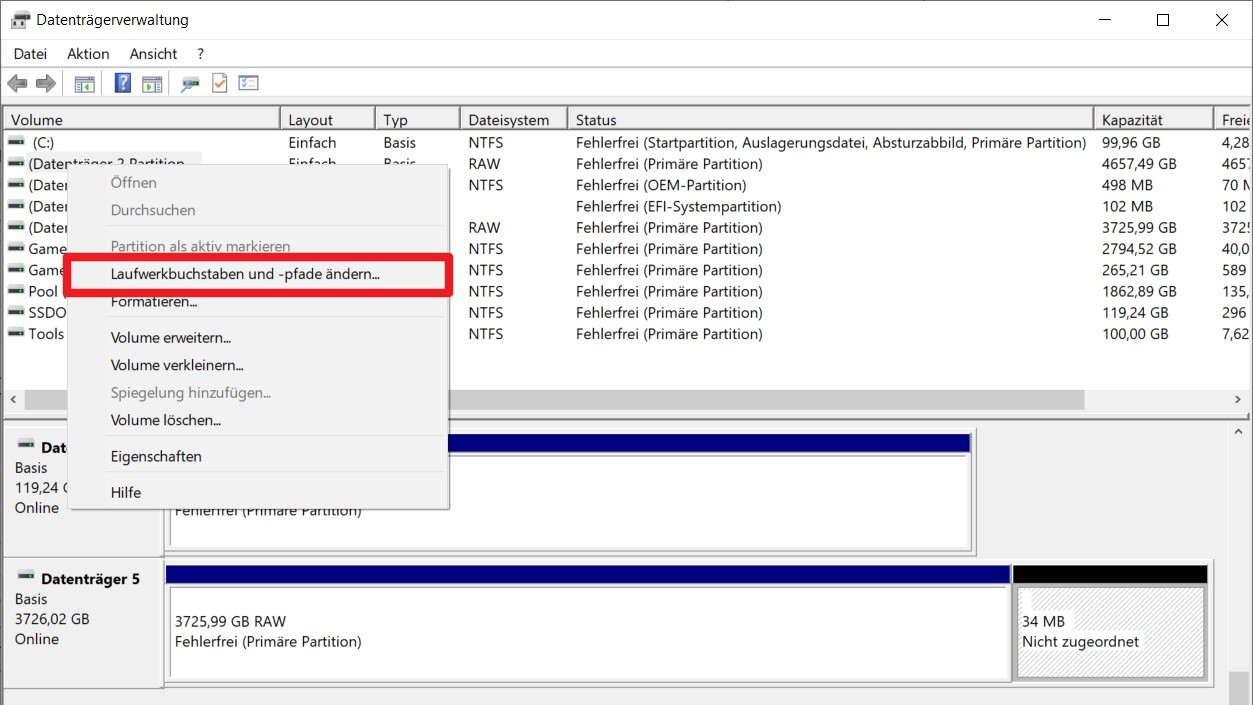The image size is (1253, 705).
Task: Open the Ansicht menu
Action: pos(153,54)
